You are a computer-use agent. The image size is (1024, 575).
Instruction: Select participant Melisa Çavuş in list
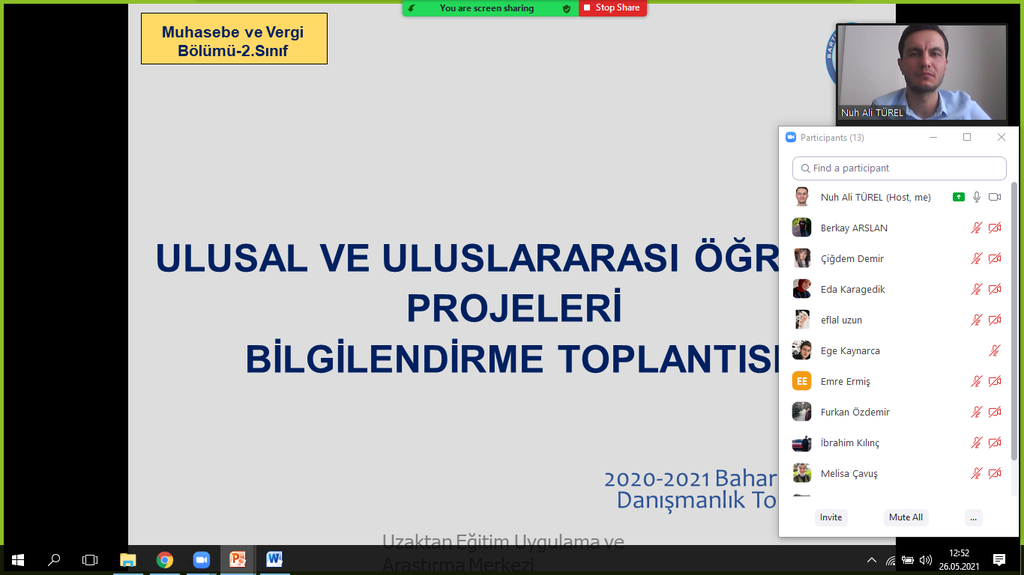pyautogui.click(x=895, y=473)
